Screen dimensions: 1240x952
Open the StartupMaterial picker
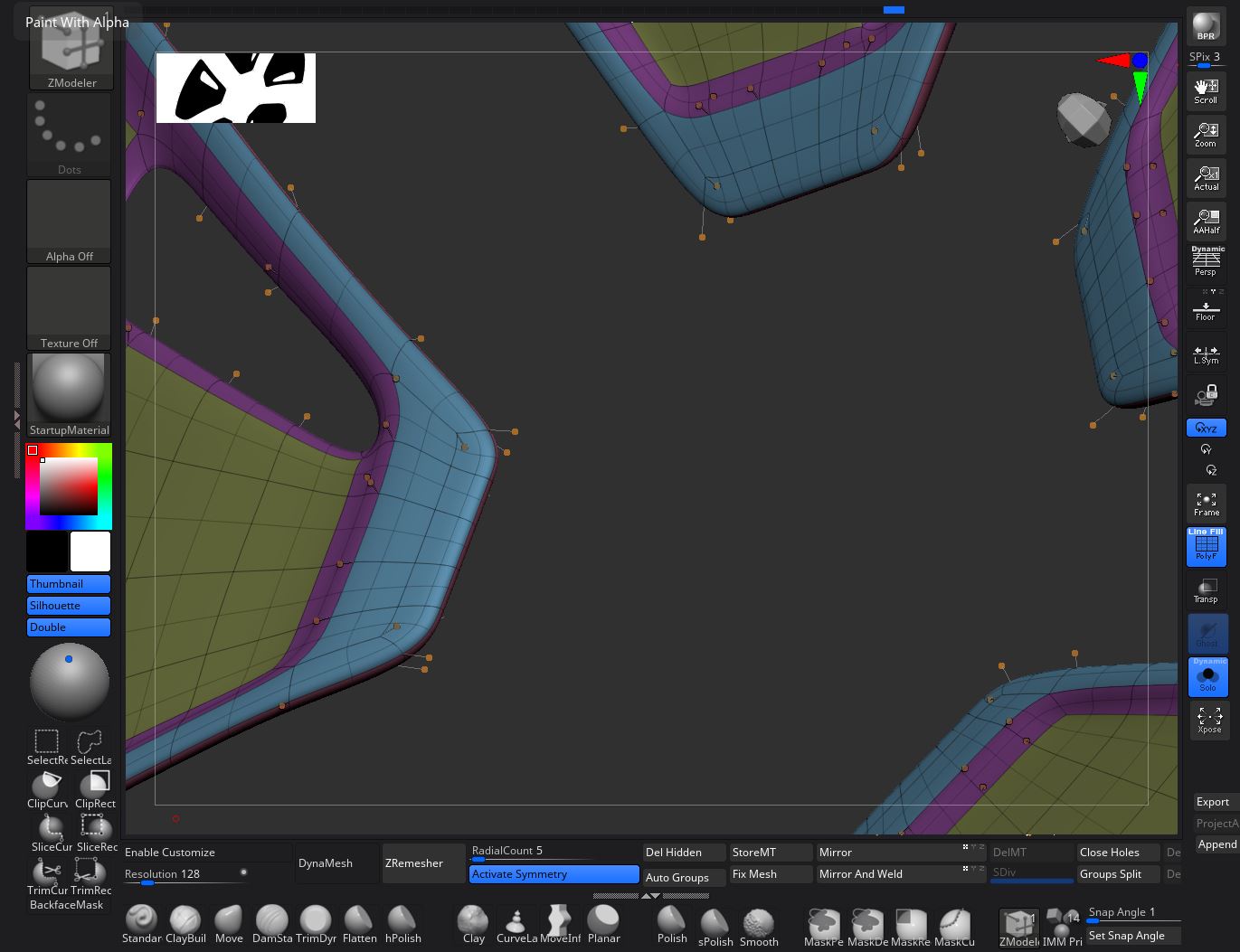[x=69, y=395]
